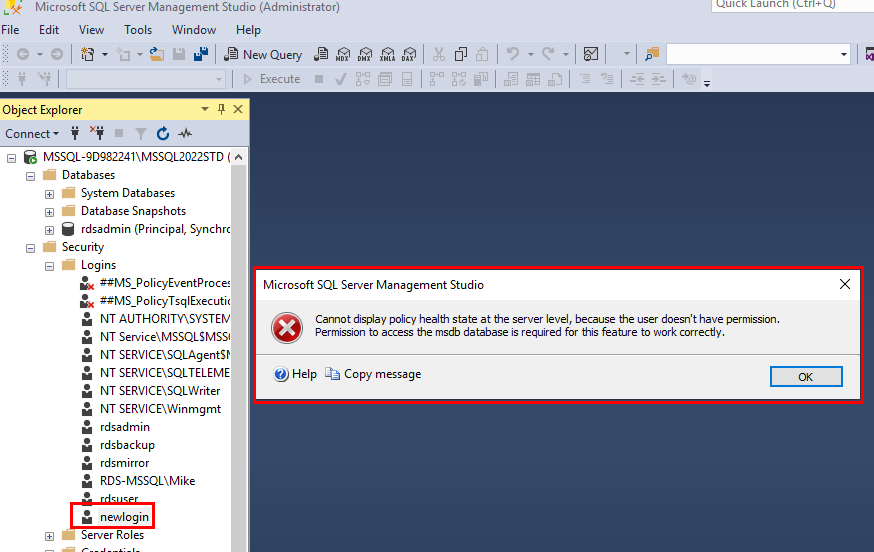
Task: Click Help in the error dialog
Action: point(295,374)
